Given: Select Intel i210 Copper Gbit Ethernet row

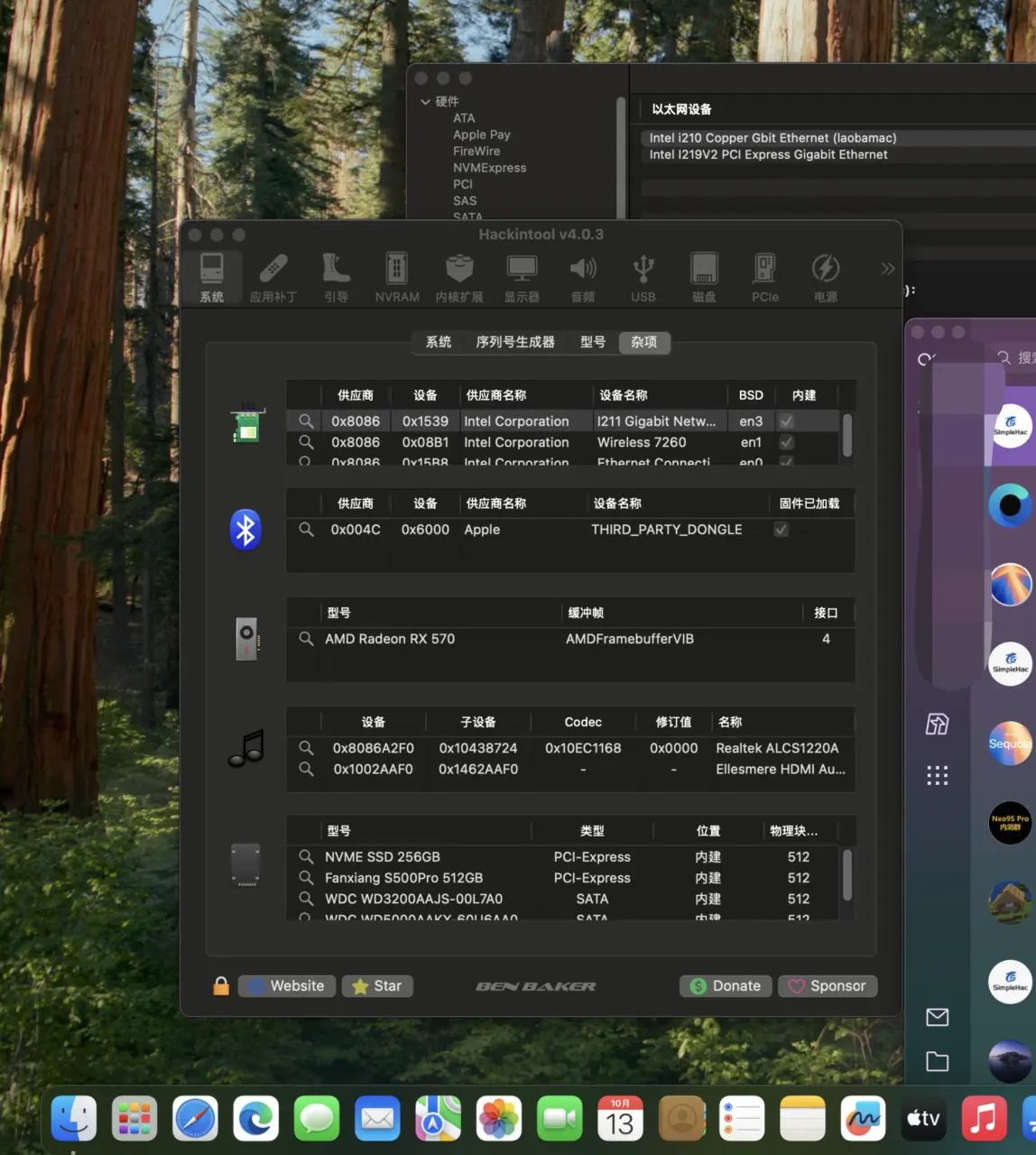Looking at the screenshot, I should coord(839,138).
